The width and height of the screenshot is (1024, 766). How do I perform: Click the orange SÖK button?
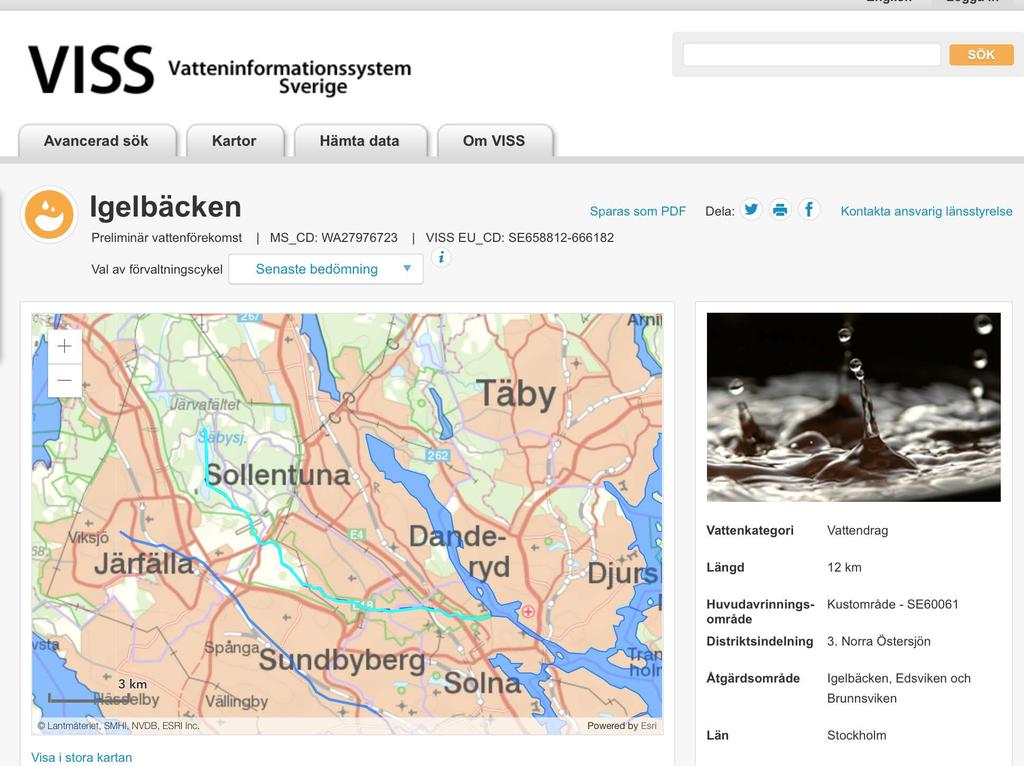pyautogui.click(x=981, y=55)
